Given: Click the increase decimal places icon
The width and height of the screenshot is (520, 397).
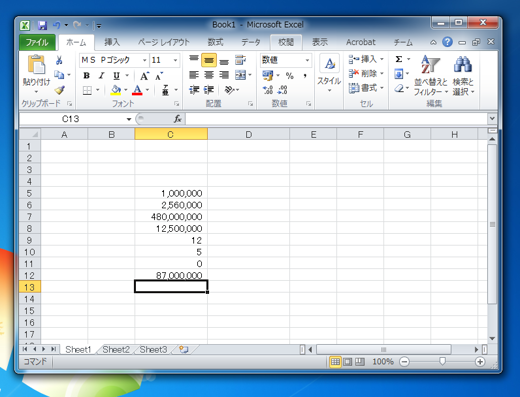Looking at the screenshot, I should click(268, 90).
